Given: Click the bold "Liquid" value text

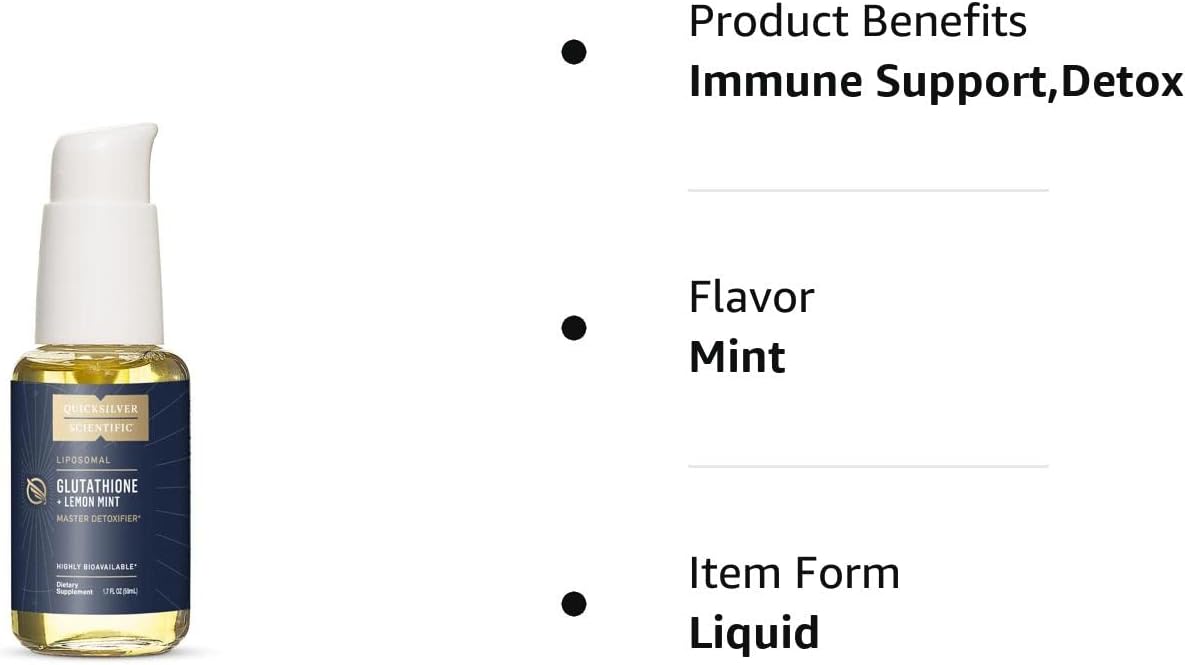Looking at the screenshot, I should click(754, 633).
